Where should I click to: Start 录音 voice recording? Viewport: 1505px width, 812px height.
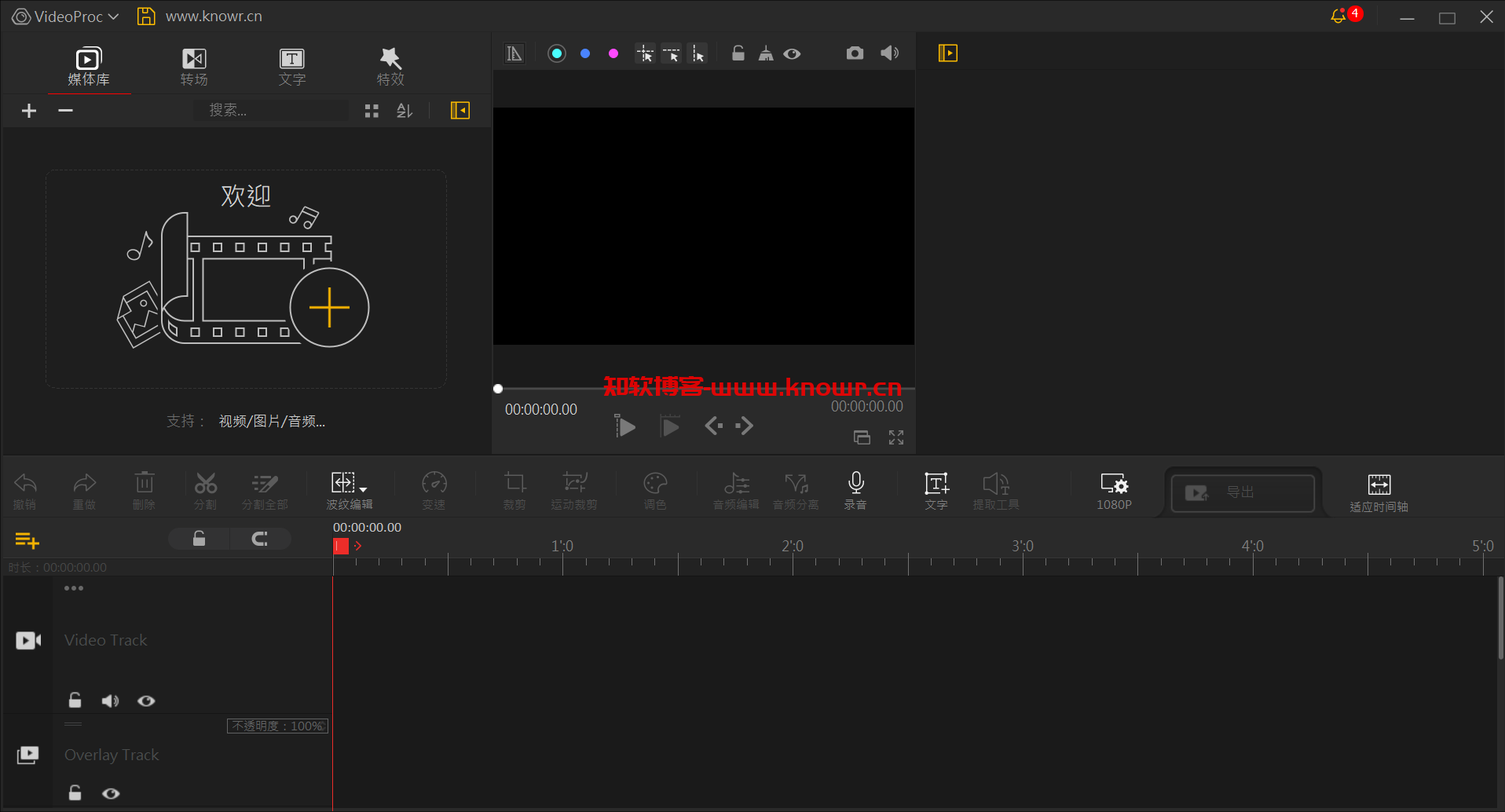coord(856,491)
